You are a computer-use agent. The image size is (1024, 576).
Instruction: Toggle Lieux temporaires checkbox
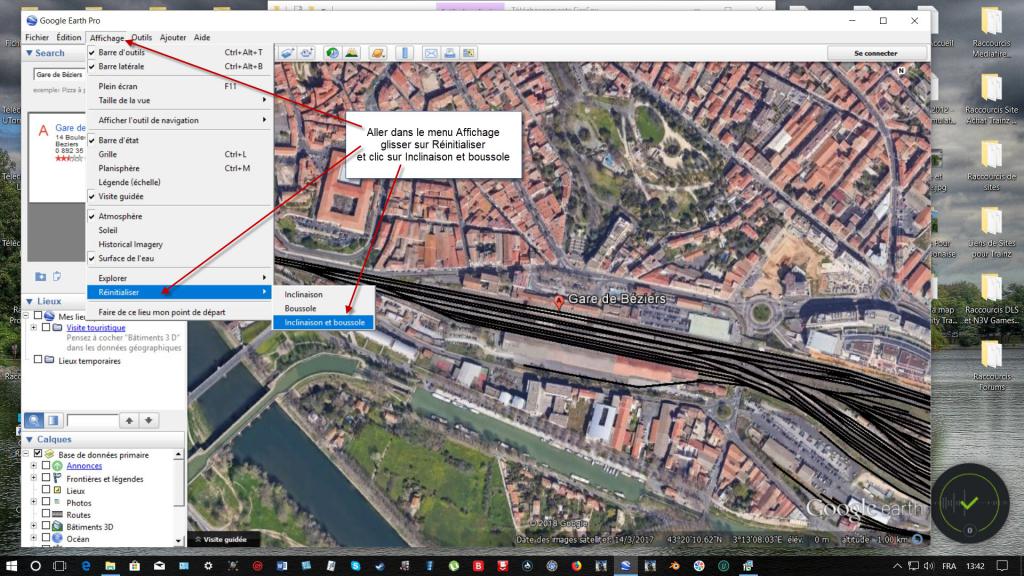[38, 359]
